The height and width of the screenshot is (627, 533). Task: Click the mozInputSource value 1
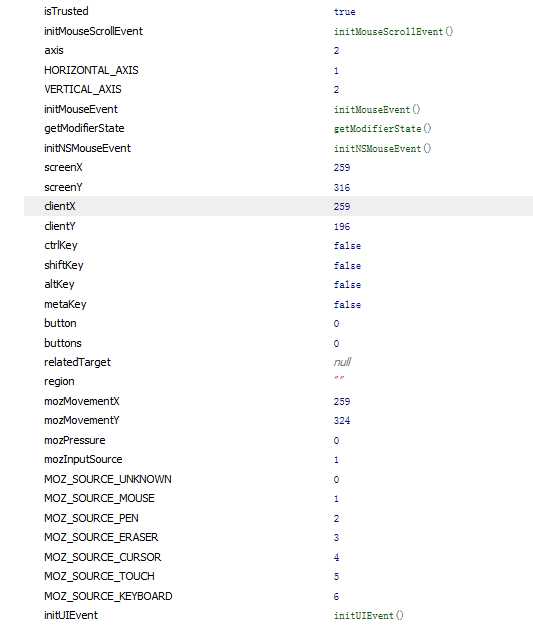(336, 460)
